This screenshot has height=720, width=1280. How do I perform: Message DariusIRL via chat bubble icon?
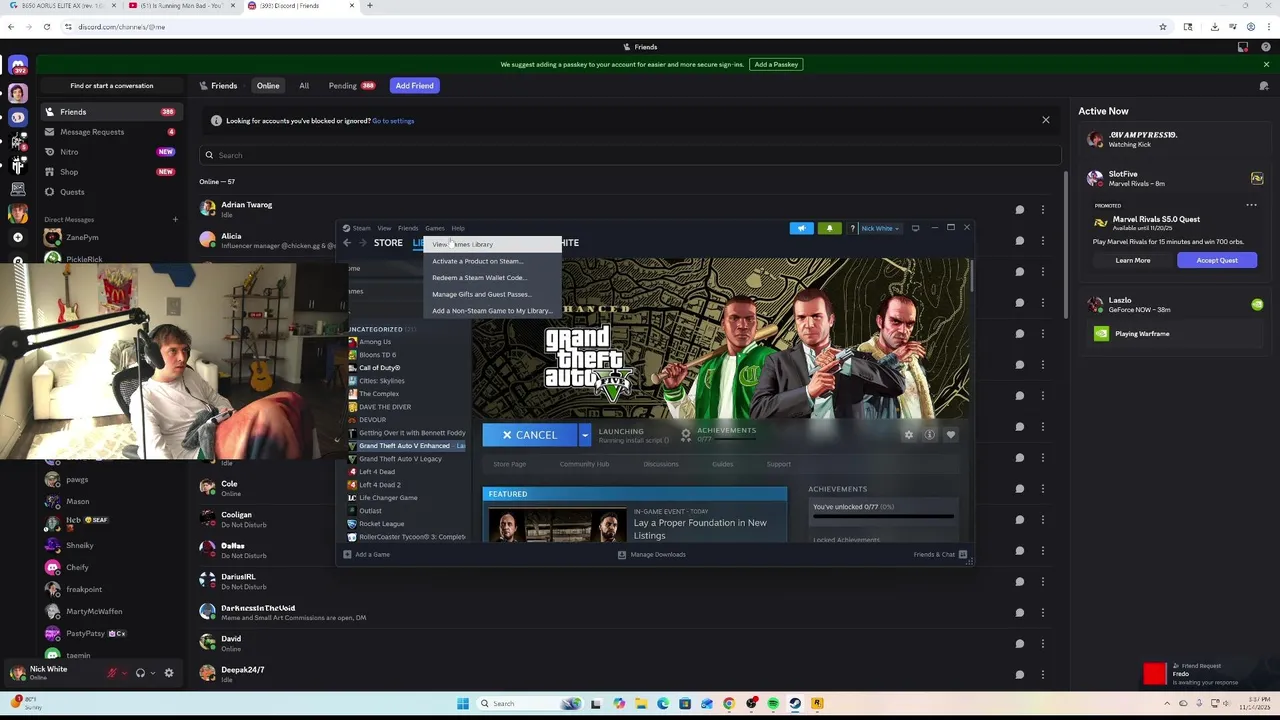coord(1019,581)
